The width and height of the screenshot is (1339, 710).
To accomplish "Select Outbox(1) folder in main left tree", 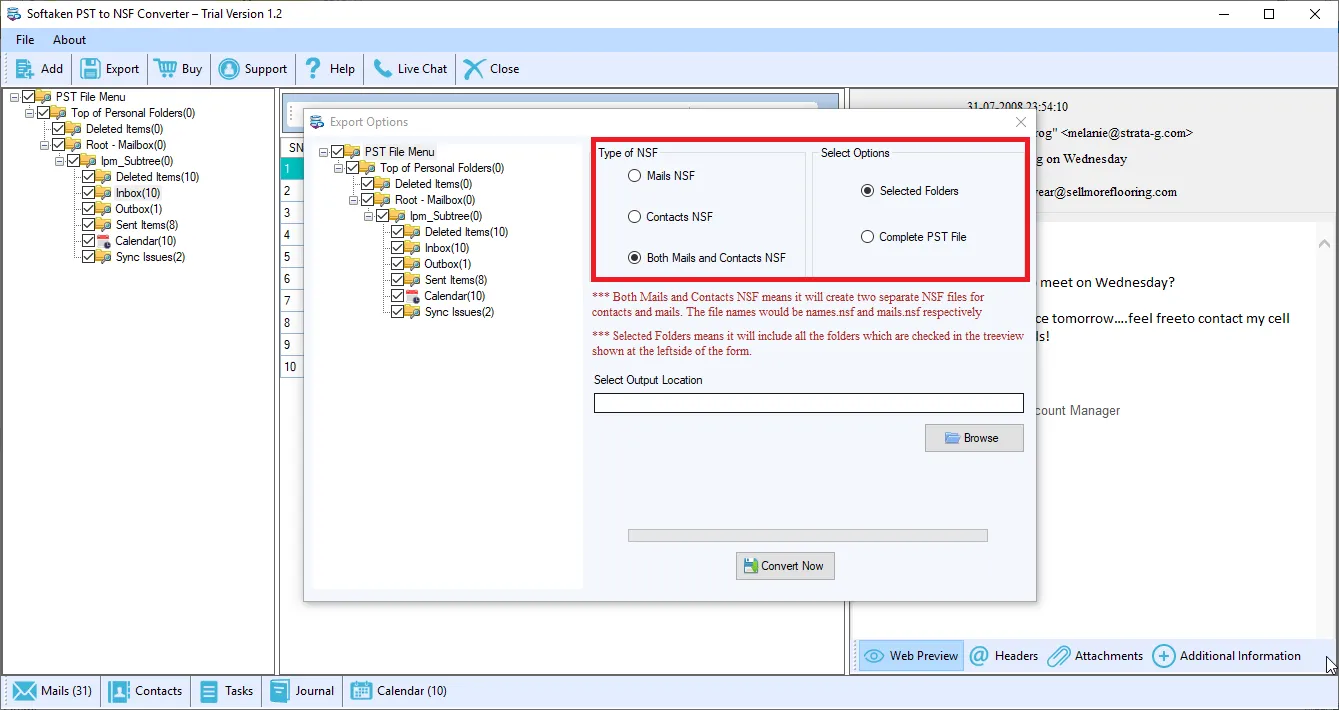I will (139, 209).
